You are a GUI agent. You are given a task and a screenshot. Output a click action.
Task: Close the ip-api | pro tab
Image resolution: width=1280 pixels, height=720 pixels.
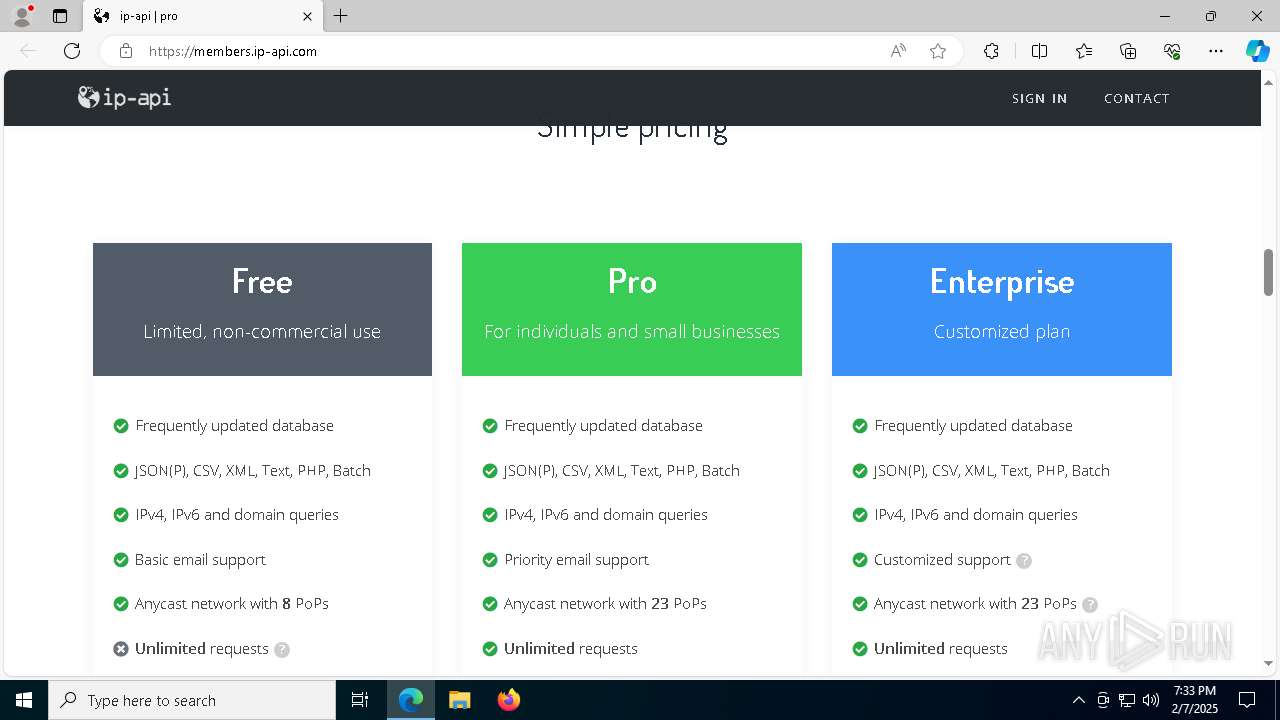tap(307, 16)
